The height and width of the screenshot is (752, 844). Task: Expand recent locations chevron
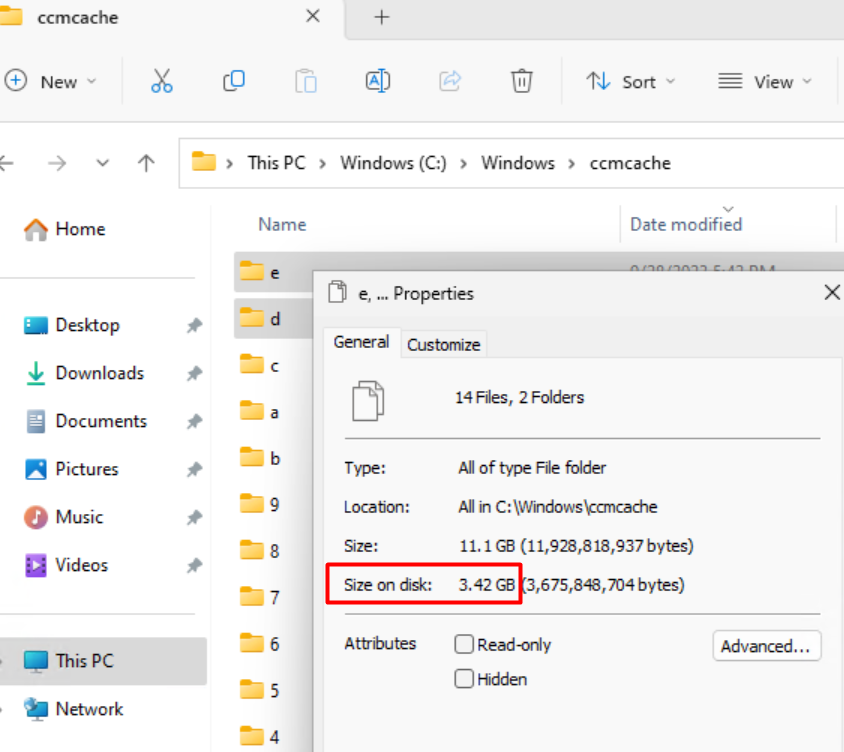pos(102,163)
